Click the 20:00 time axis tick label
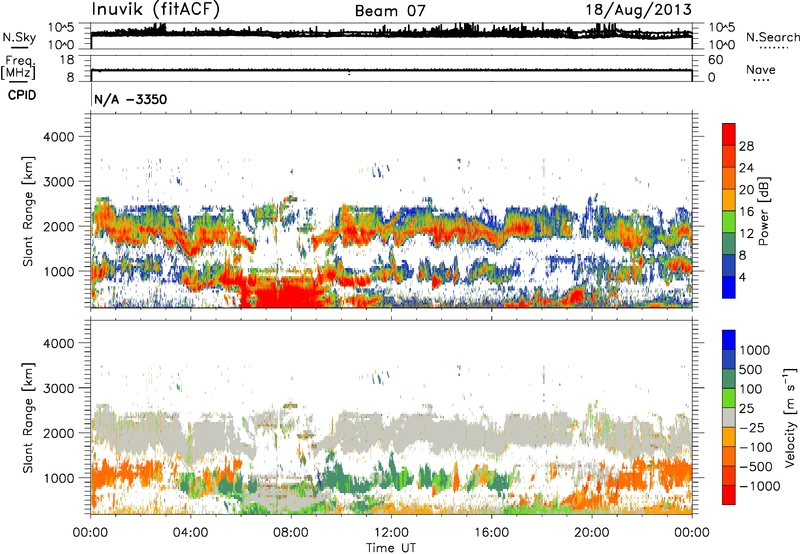 coord(592,533)
